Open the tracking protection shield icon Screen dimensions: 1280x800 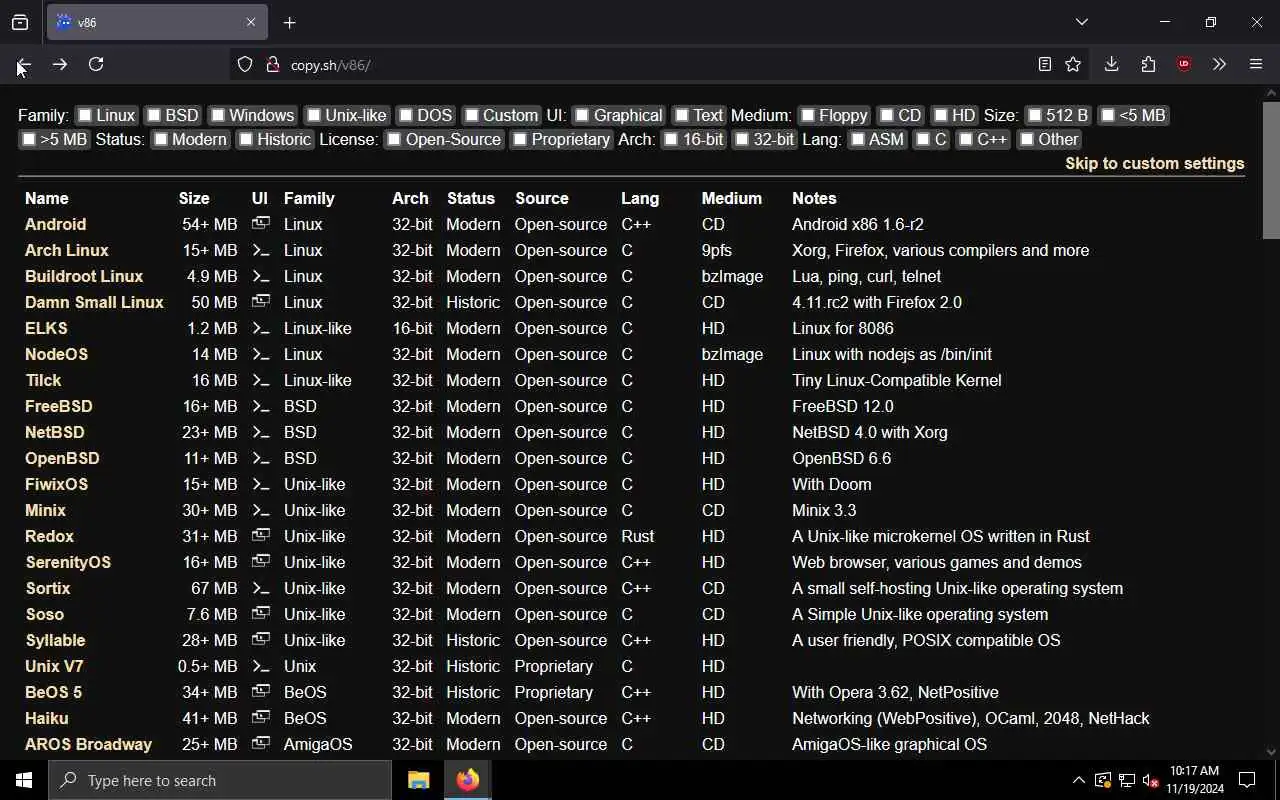(245, 65)
